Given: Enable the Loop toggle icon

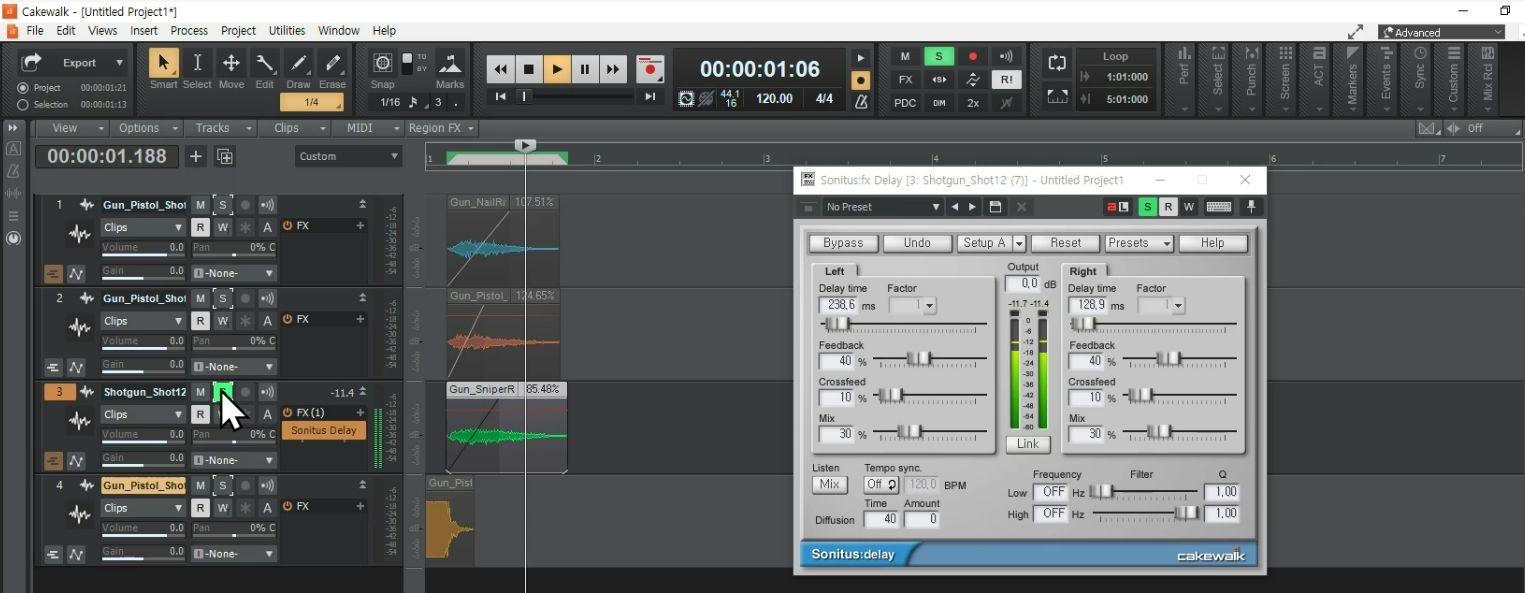Looking at the screenshot, I should [x=1057, y=62].
